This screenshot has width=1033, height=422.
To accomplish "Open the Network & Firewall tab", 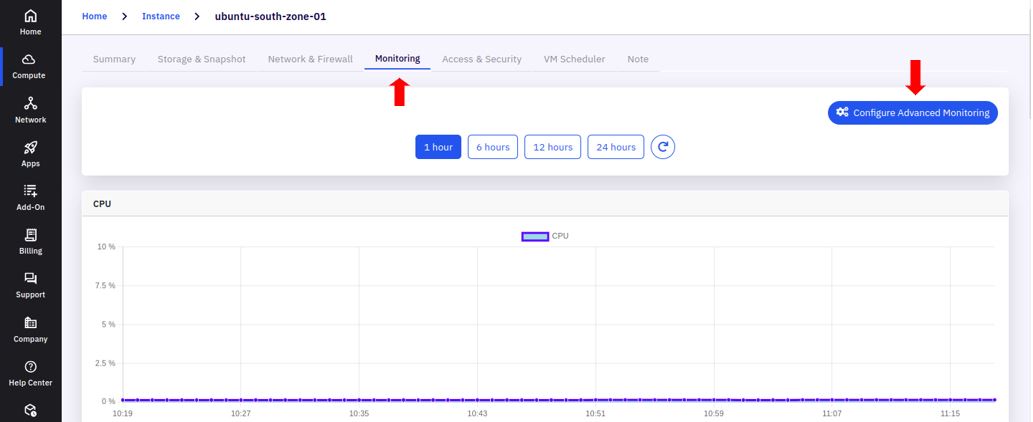I will 310,59.
